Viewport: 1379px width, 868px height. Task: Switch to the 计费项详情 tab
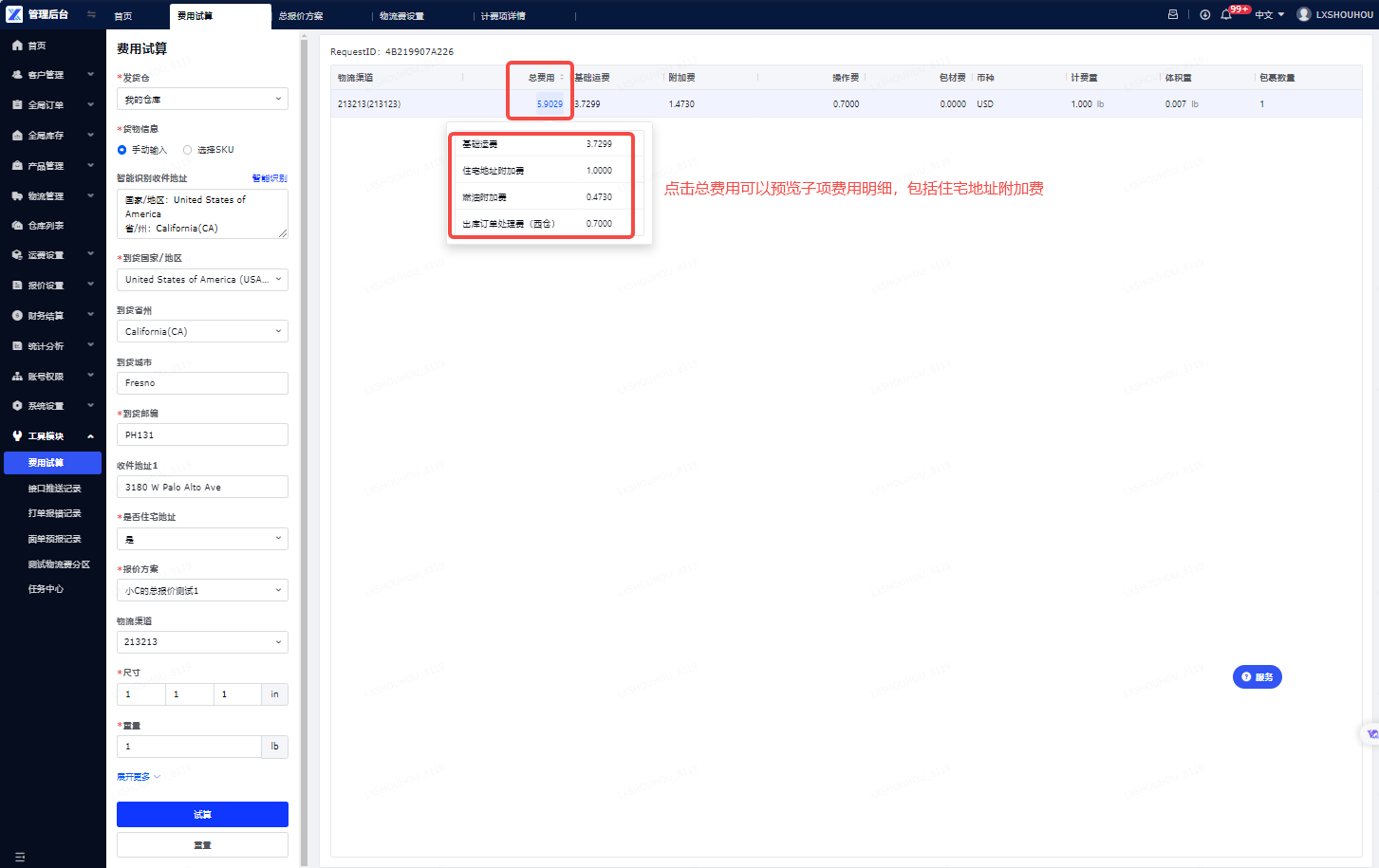click(x=503, y=16)
